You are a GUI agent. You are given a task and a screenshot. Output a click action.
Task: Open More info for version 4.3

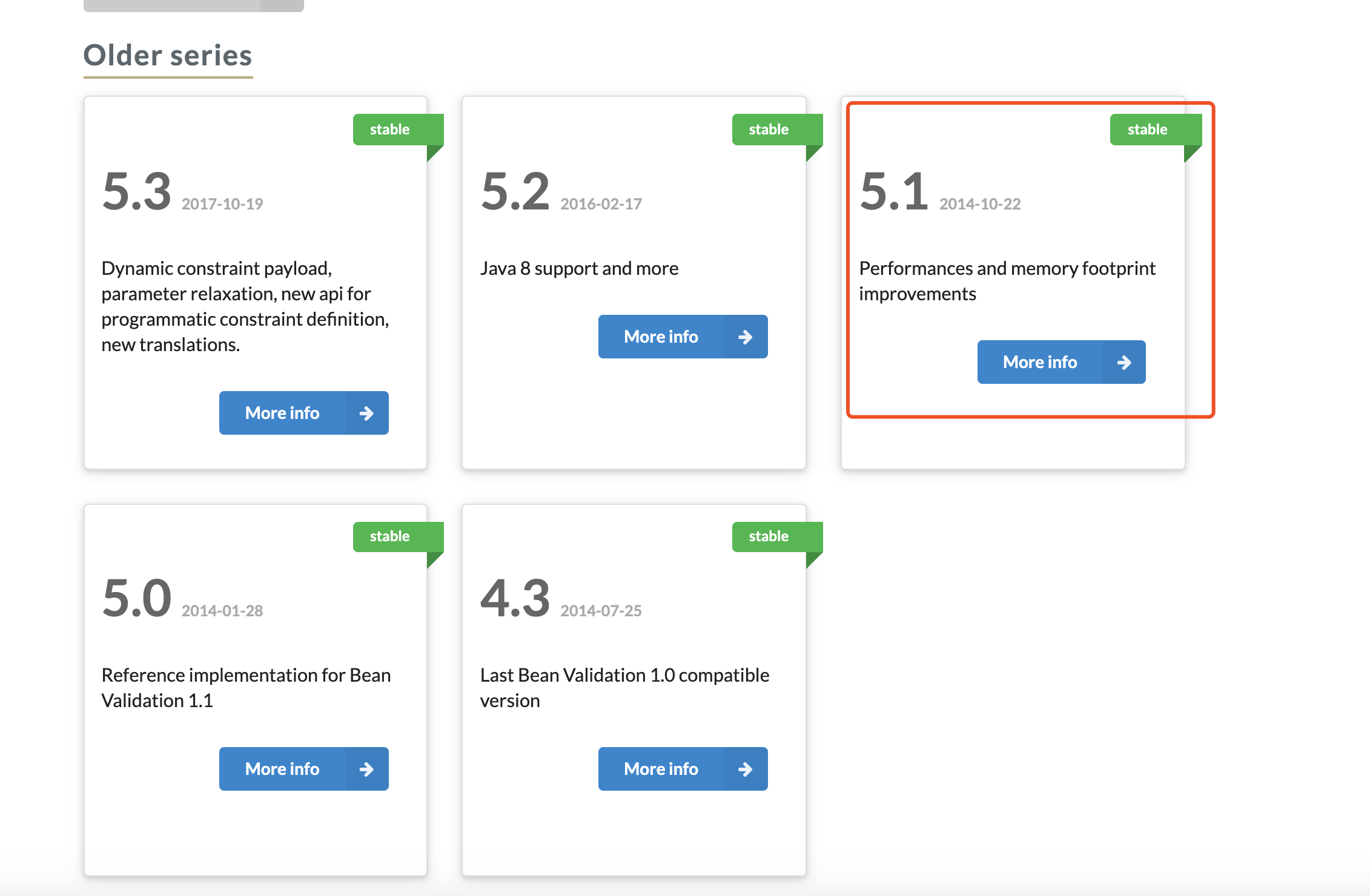[x=661, y=769]
